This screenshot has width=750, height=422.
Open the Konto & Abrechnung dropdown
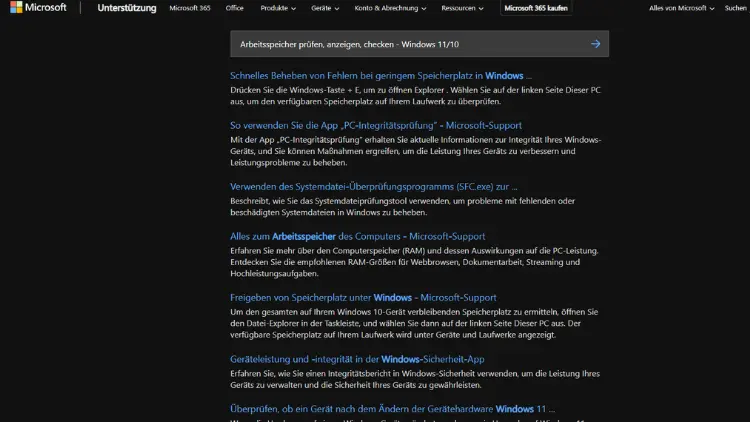click(390, 8)
